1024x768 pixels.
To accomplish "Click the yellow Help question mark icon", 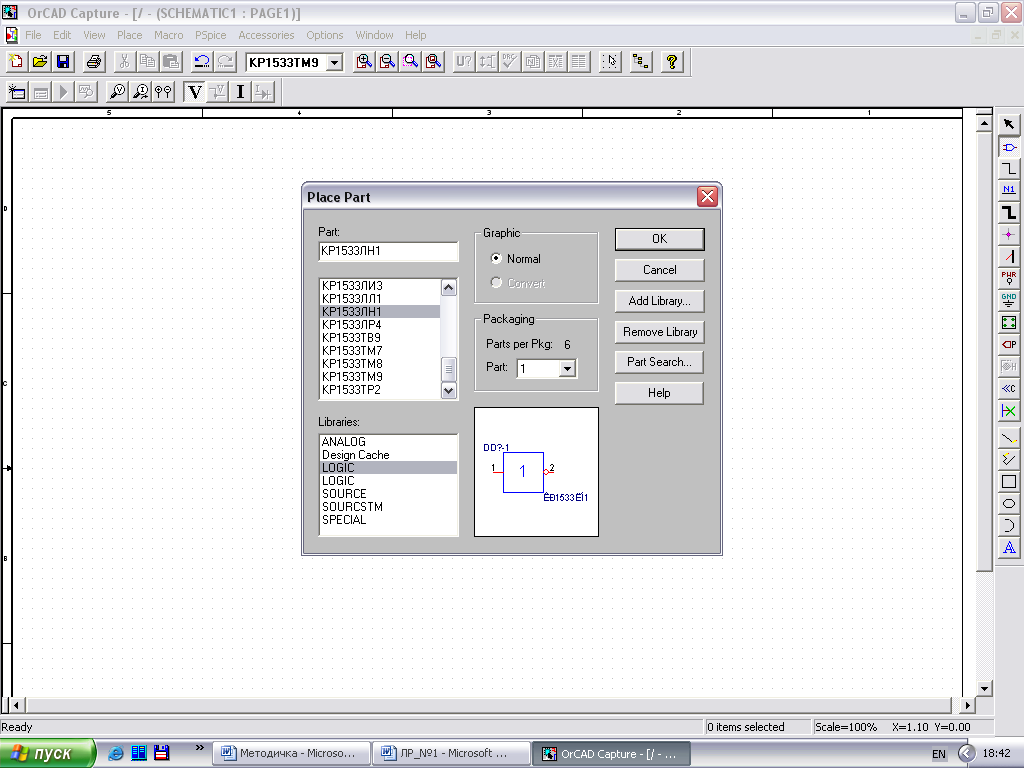I will [671, 62].
